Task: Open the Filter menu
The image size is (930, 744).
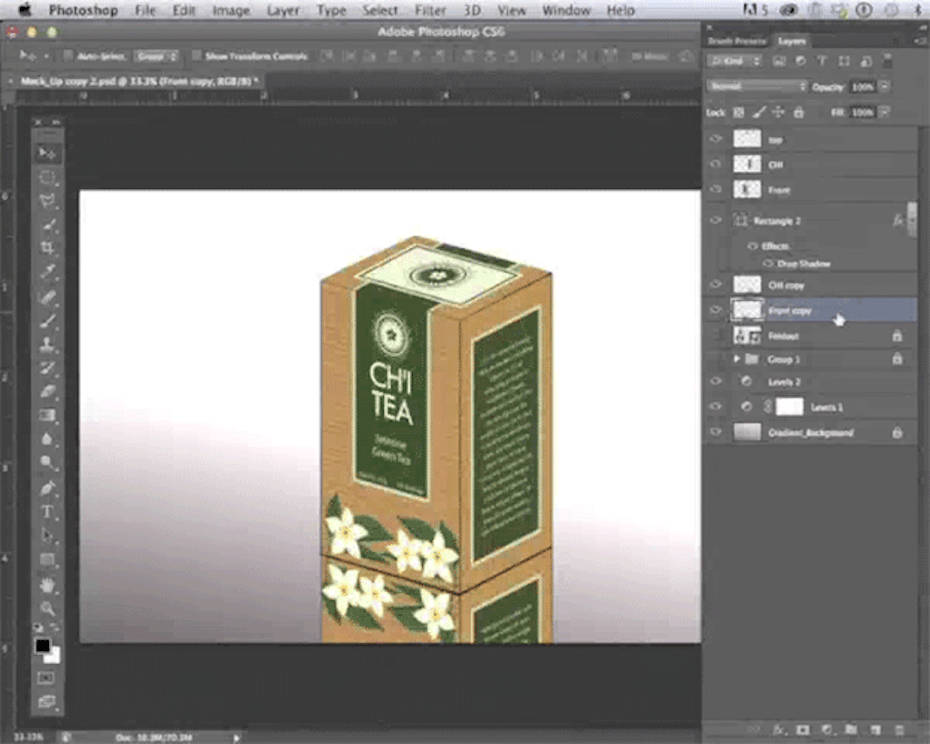Action: tap(430, 10)
